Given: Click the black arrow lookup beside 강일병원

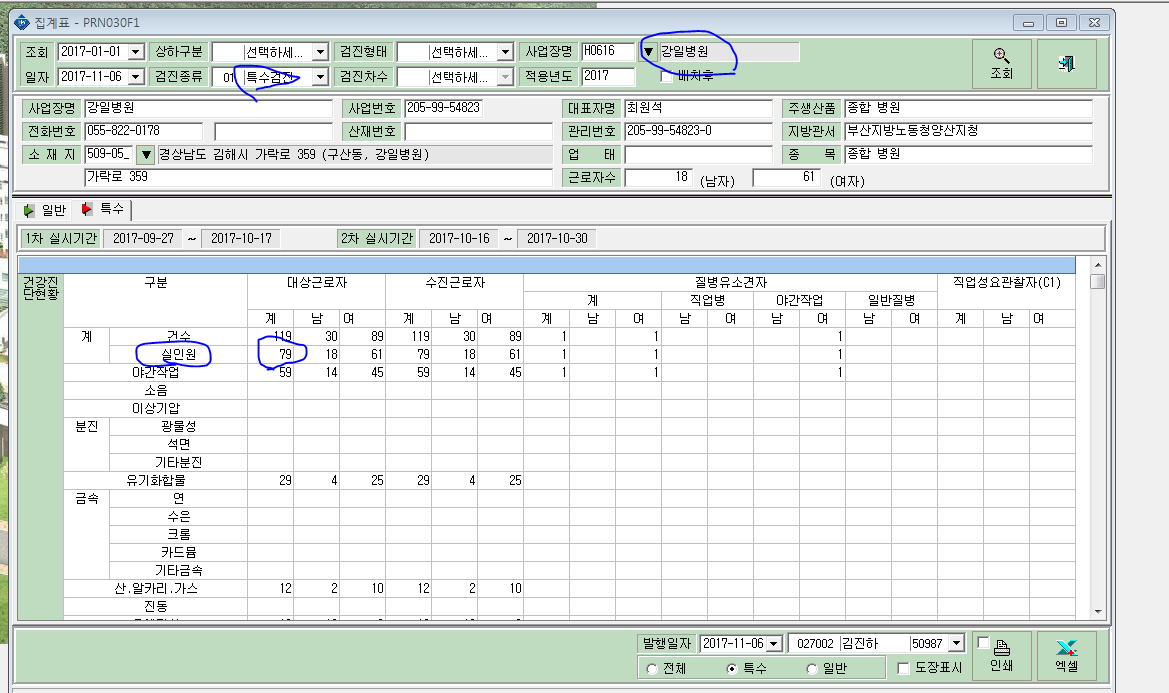Looking at the screenshot, I should pyautogui.click(x=648, y=51).
